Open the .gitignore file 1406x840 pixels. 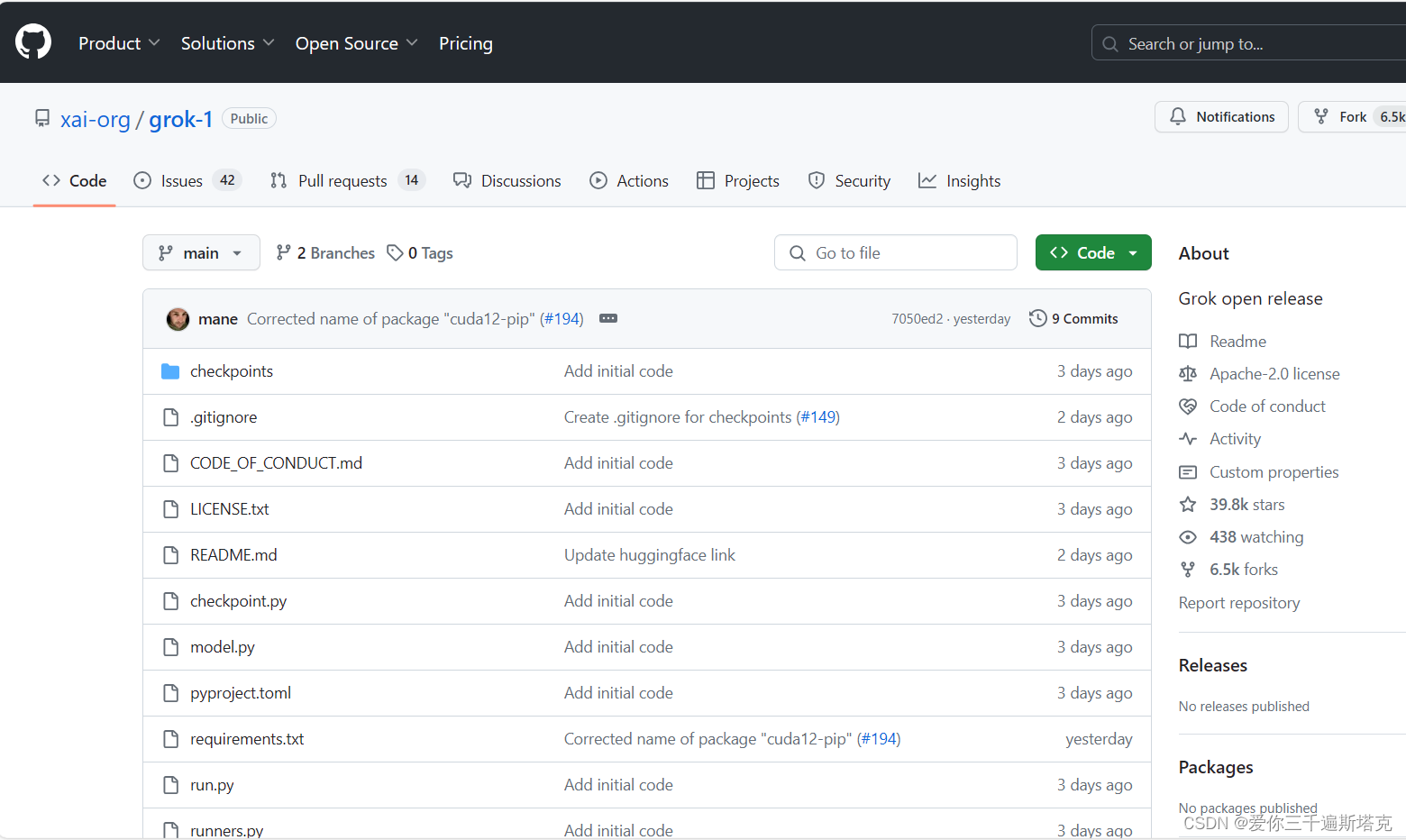pyautogui.click(x=224, y=417)
